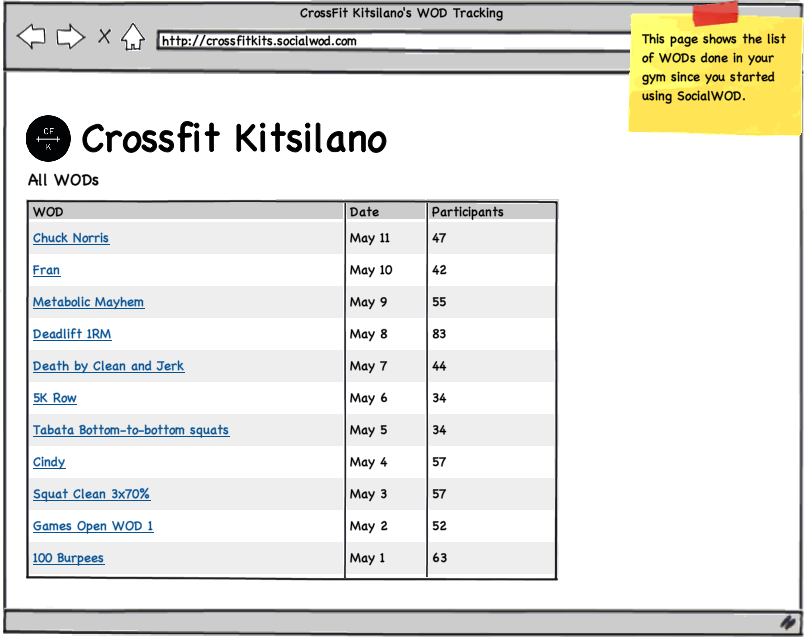This screenshot has height=637, width=804.
Task: Focus the URL address bar
Action: 394,41
